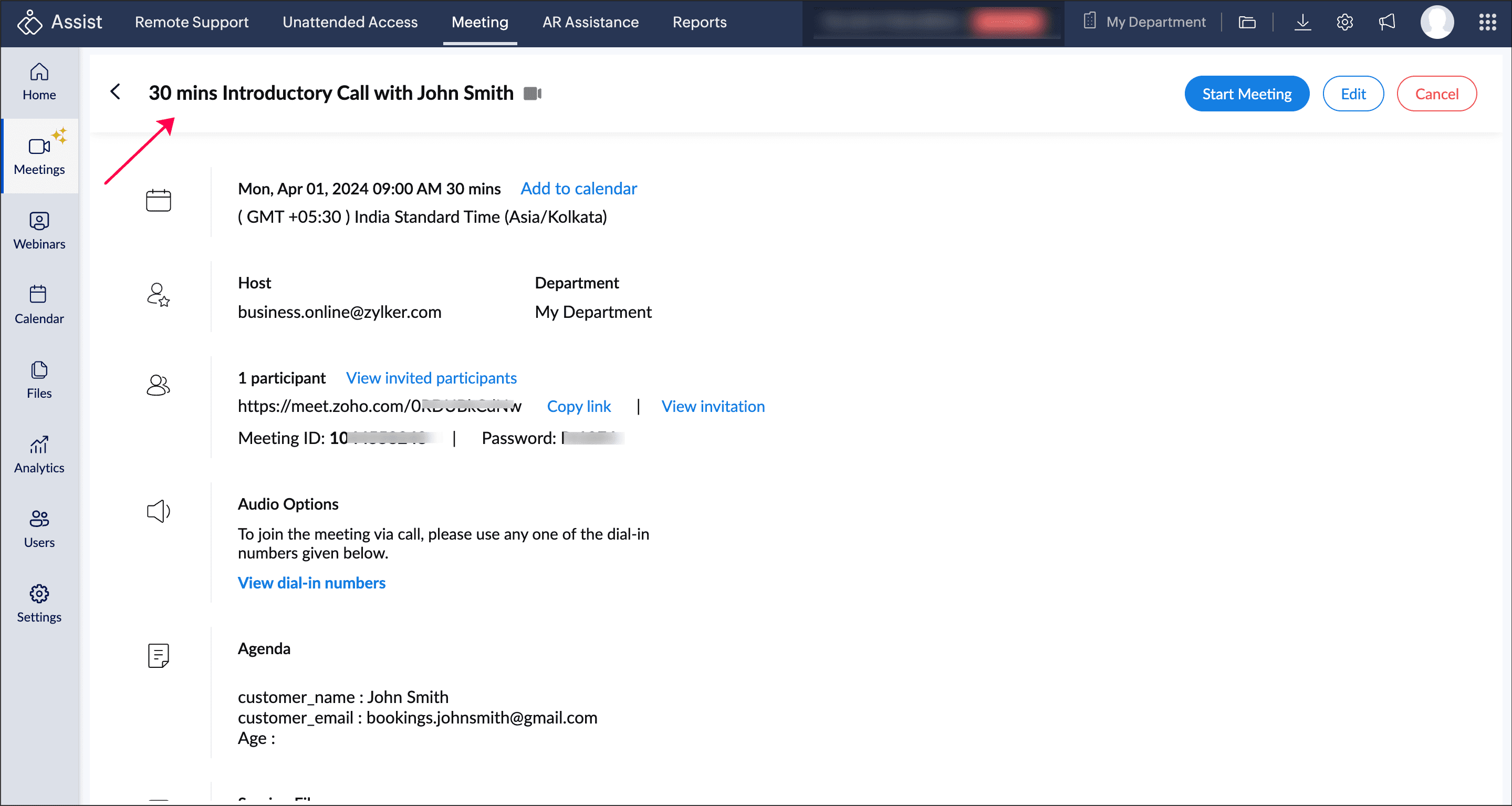Viewport: 1512px width, 806px height.
Task: Open the Files sidebar section
Action: coord(39,380)
